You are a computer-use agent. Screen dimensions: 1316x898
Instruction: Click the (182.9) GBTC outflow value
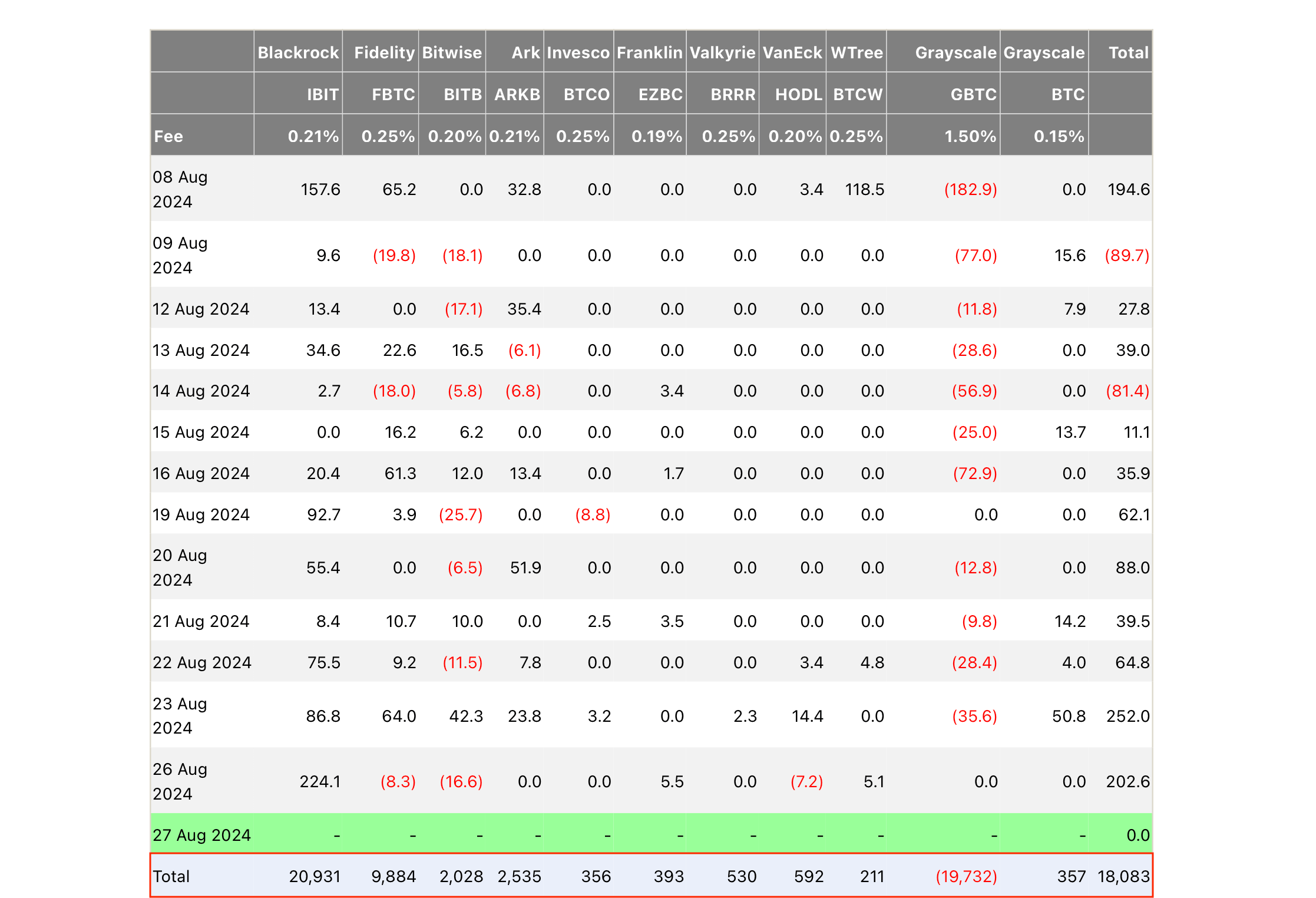pos(970,189)
